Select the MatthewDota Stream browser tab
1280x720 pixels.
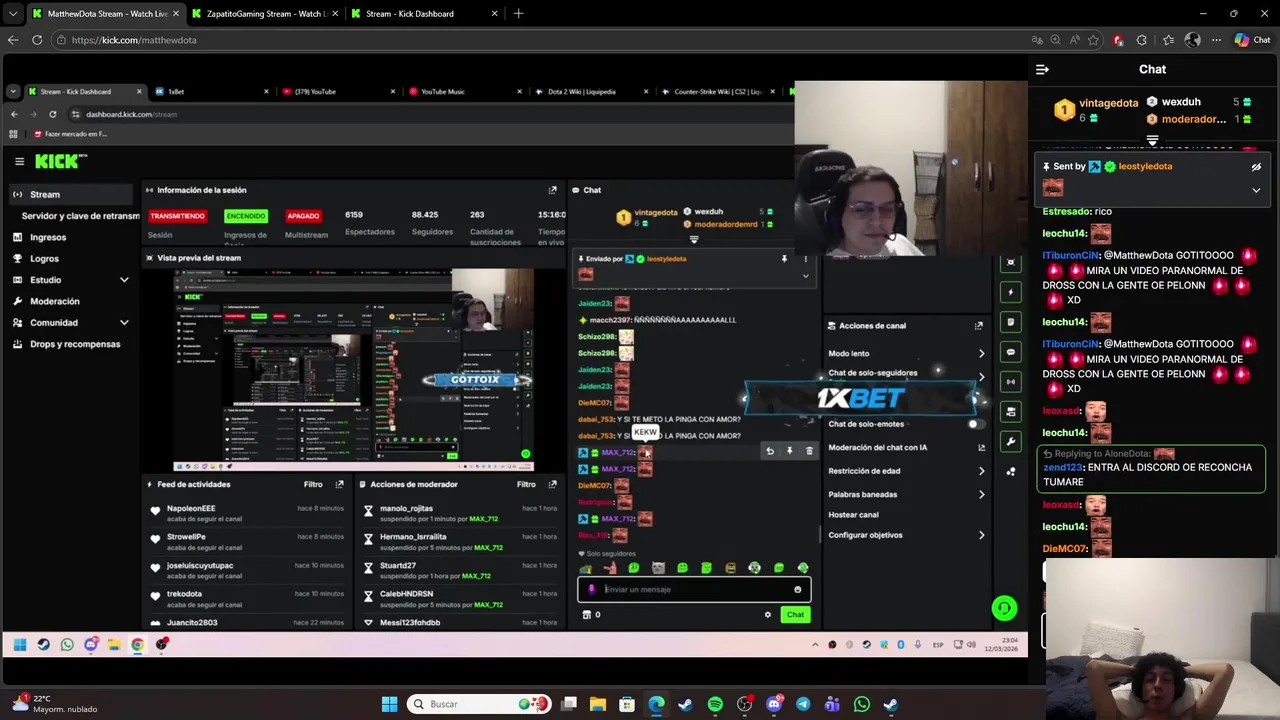105,14
